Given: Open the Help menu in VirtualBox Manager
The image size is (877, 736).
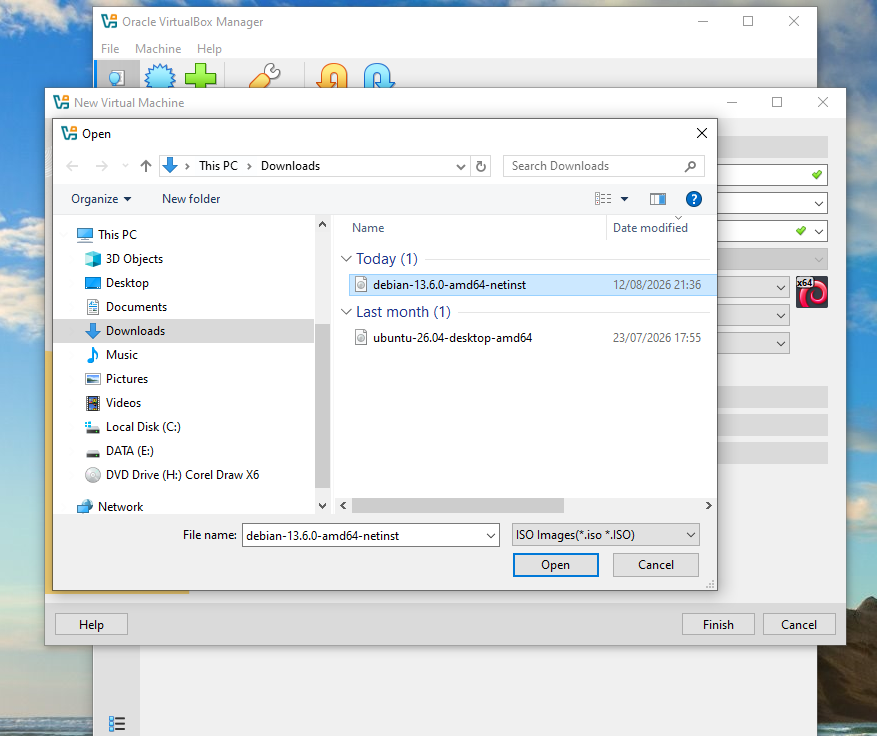Looking at the screenshot, I should coord(209,49).
